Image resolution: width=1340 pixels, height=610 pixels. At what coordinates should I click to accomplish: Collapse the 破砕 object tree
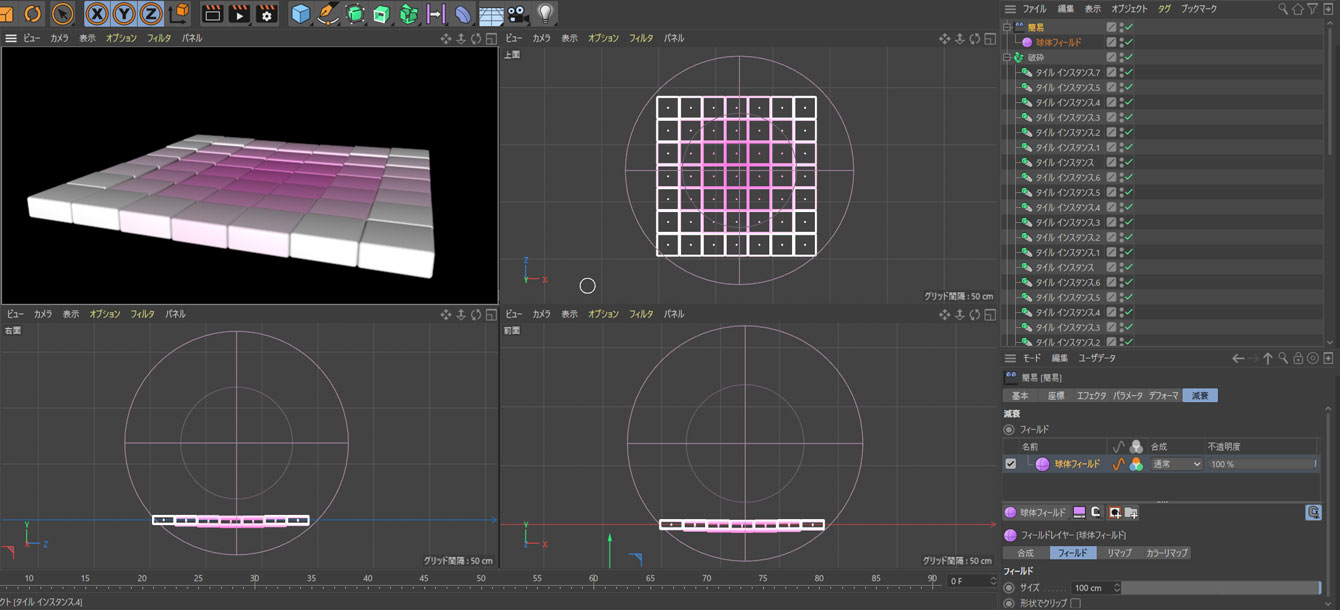coord(1008,57)
